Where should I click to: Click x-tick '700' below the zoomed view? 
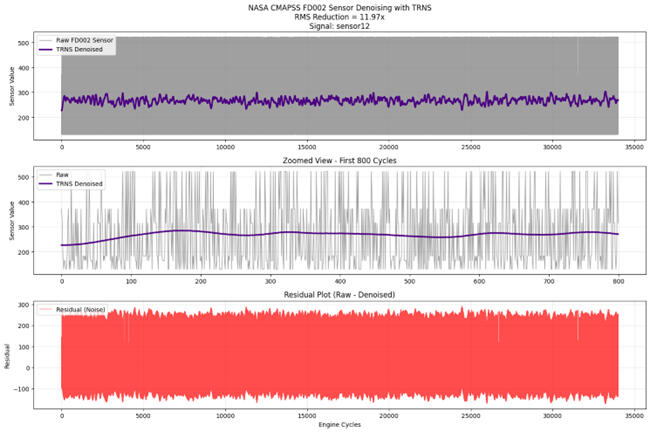(549, 281)
